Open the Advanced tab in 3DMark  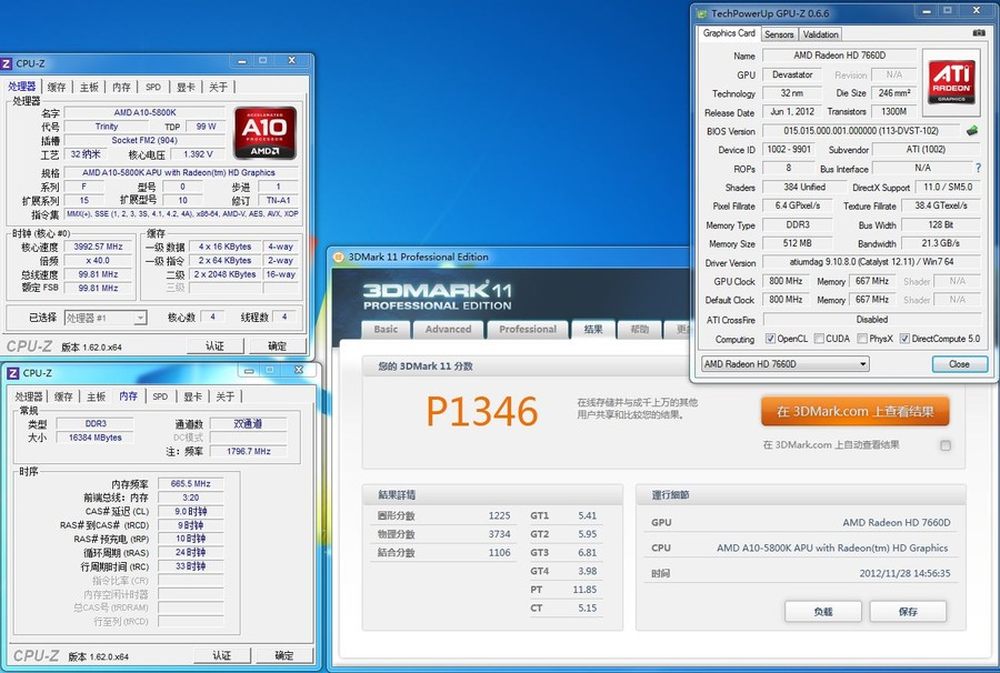pos(448,329)
